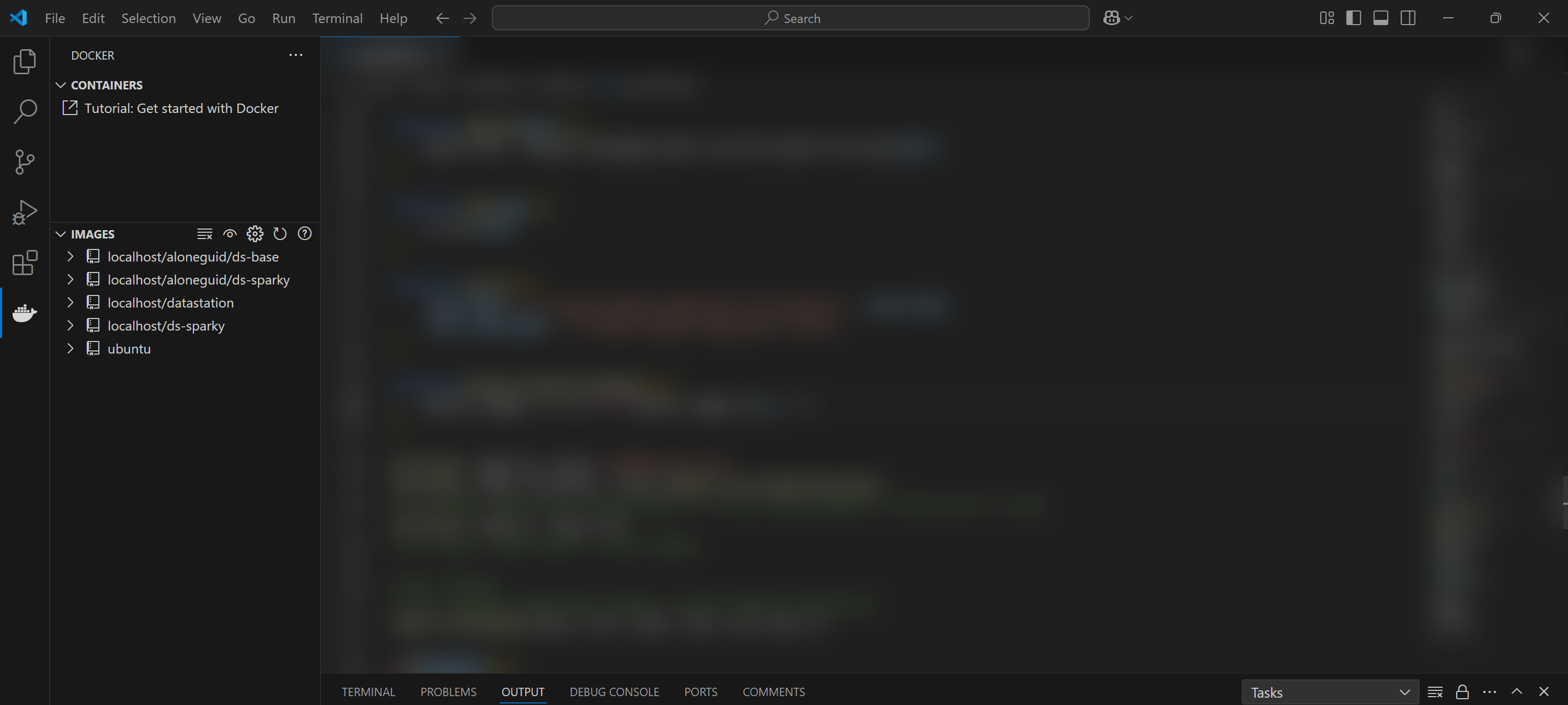Screen dimensions: 1568x705
Task: Expand localhost/datastation image
Action: 70,303
